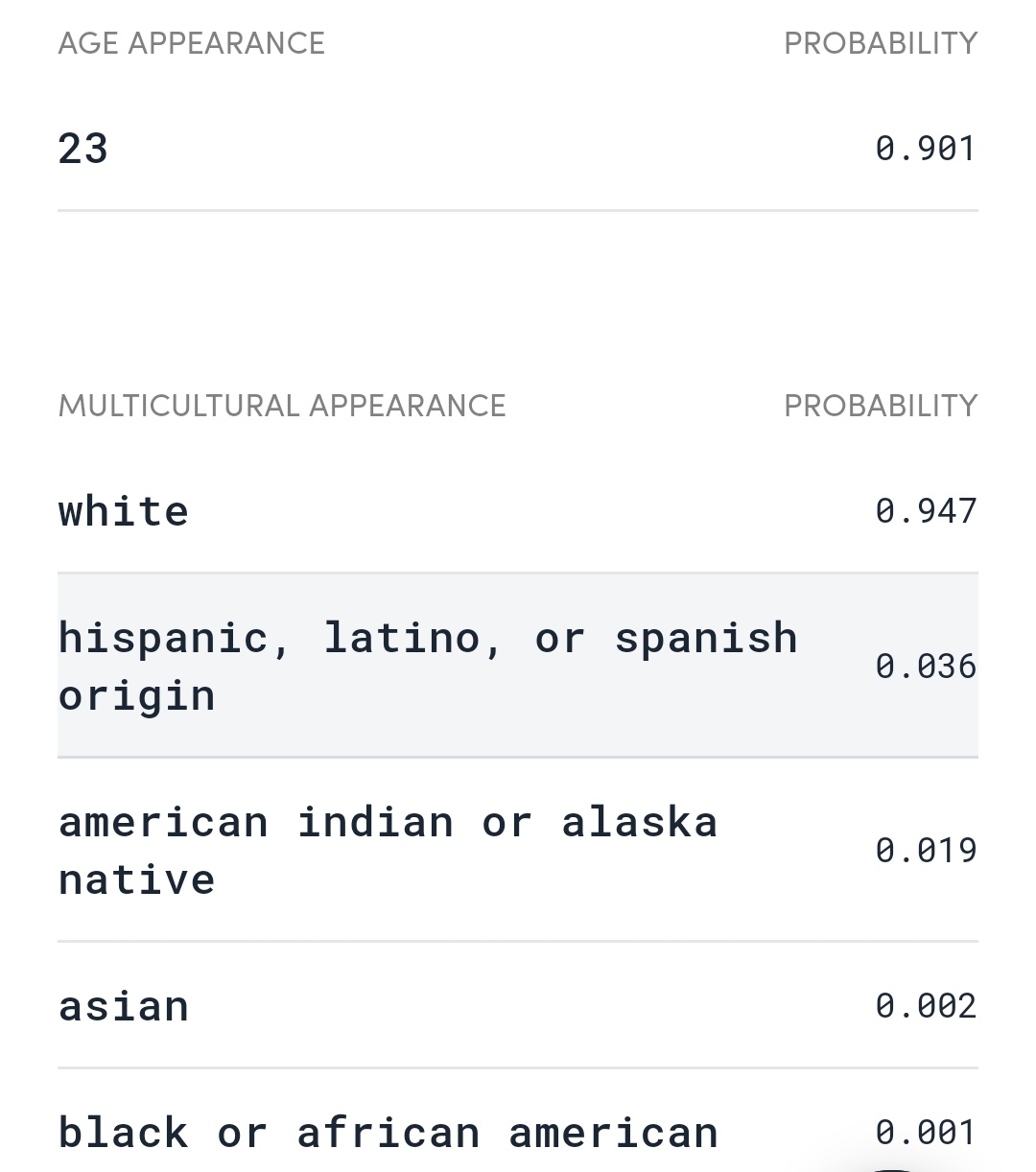Click the 0.947 probability for white
This screenshot has width=1036, height=1172.
[926, 510]
